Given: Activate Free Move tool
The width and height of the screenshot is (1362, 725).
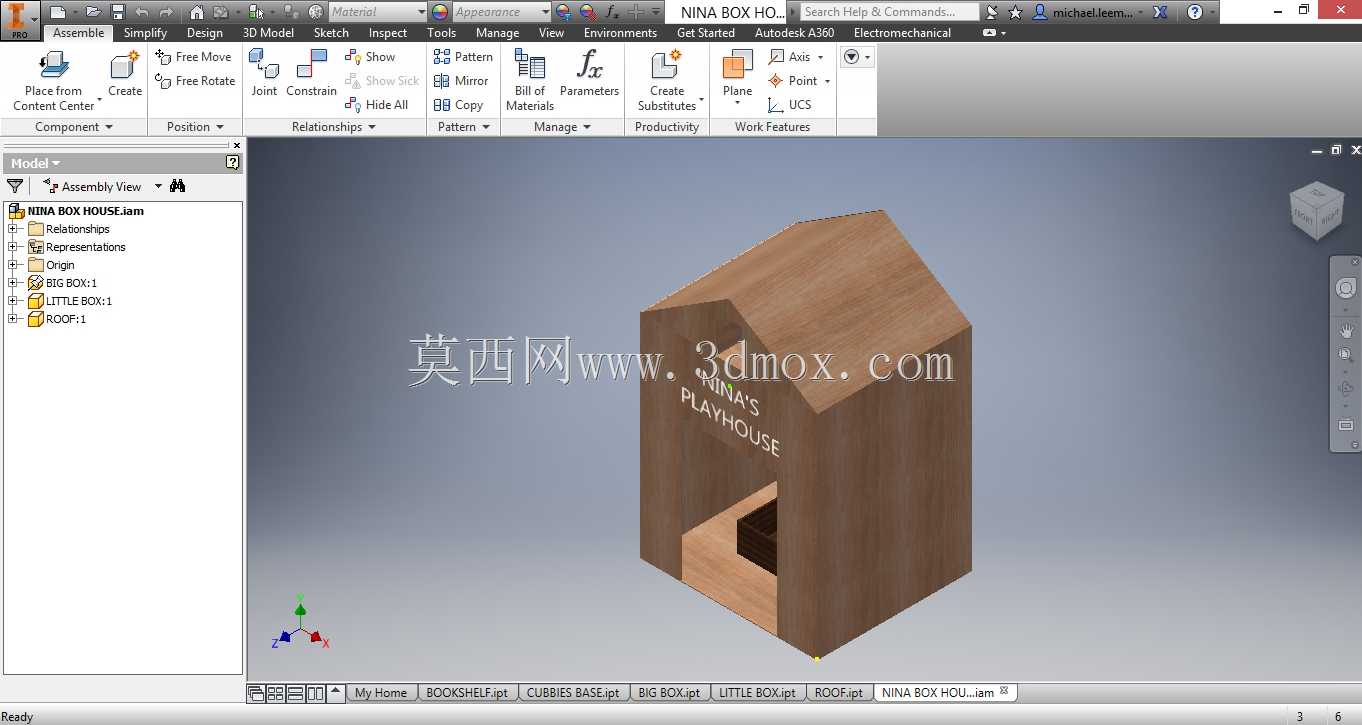Looking at the screenshot, I should 194,57.
